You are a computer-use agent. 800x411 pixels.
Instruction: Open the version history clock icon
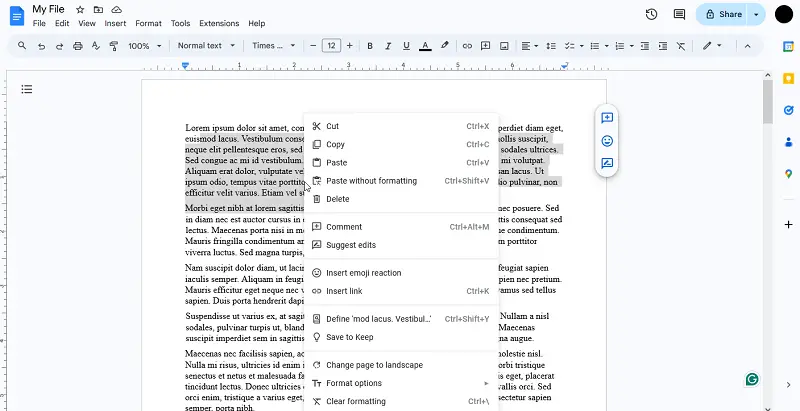tap(651, 14)
